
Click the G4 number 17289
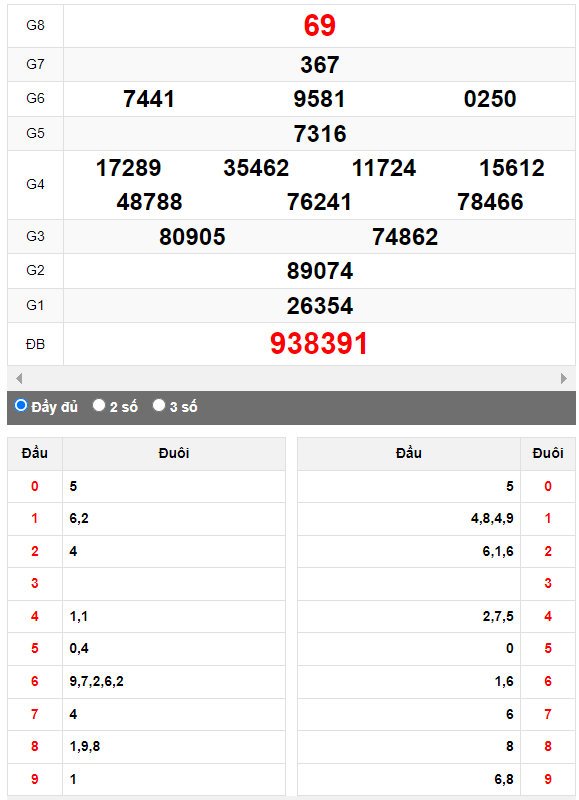click(x=129, y=168)
